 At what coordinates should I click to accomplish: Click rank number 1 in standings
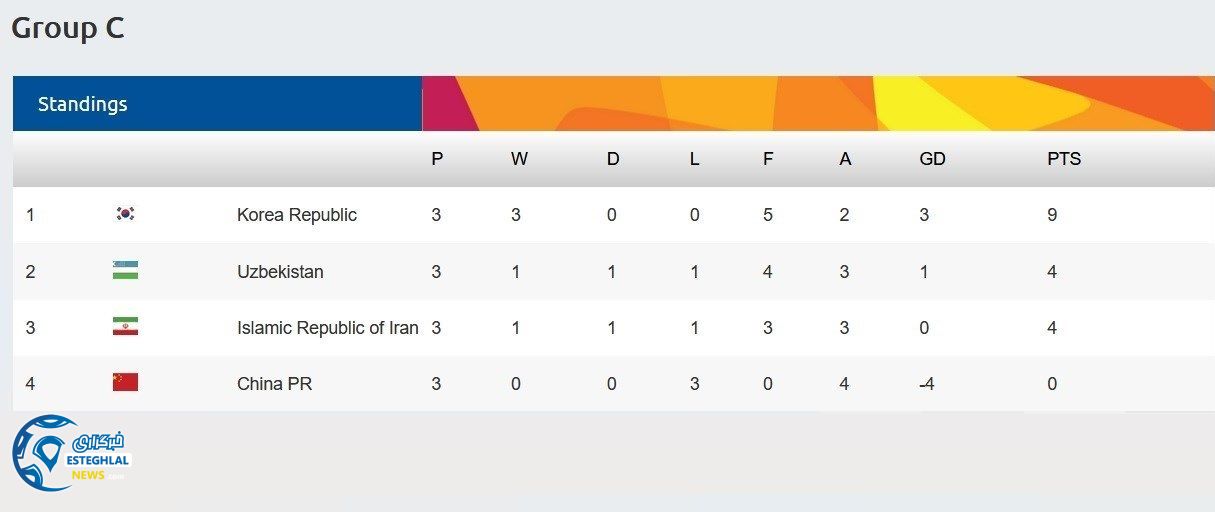point(30,215)
